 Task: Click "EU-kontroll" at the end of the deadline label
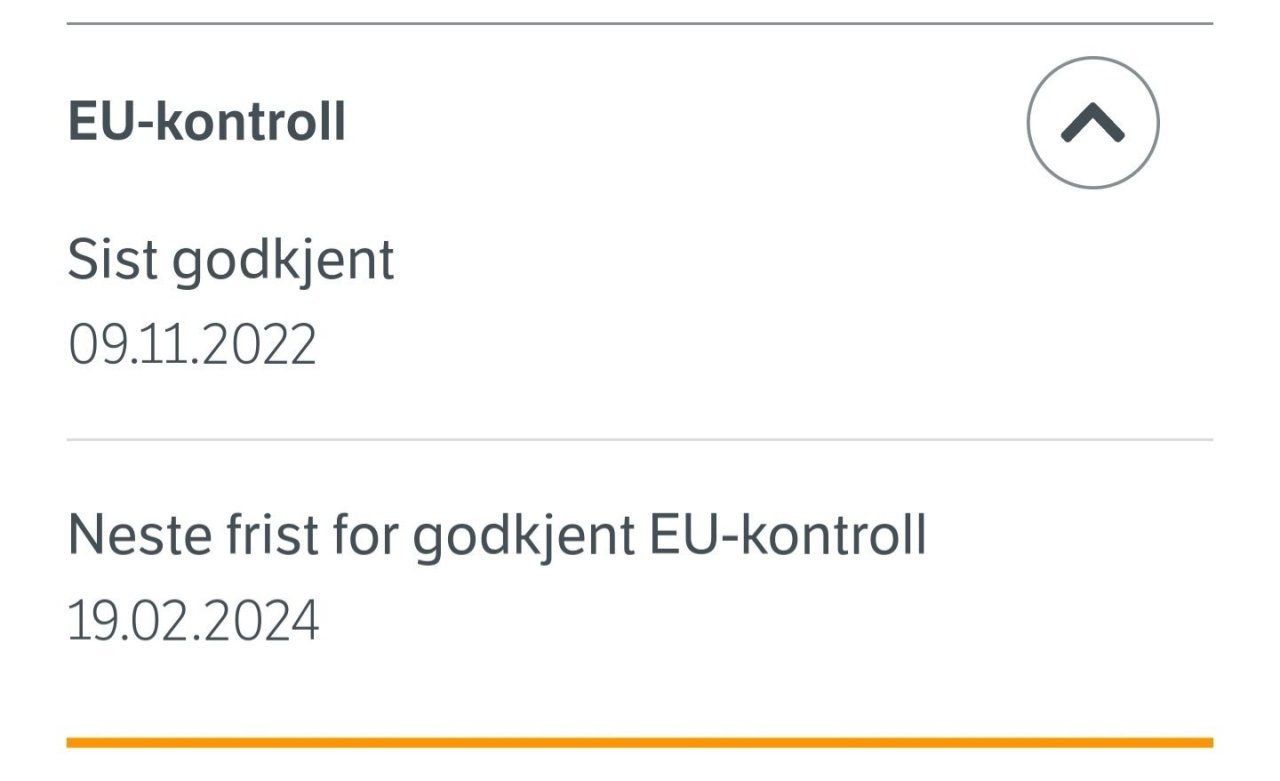coord(788,536)
